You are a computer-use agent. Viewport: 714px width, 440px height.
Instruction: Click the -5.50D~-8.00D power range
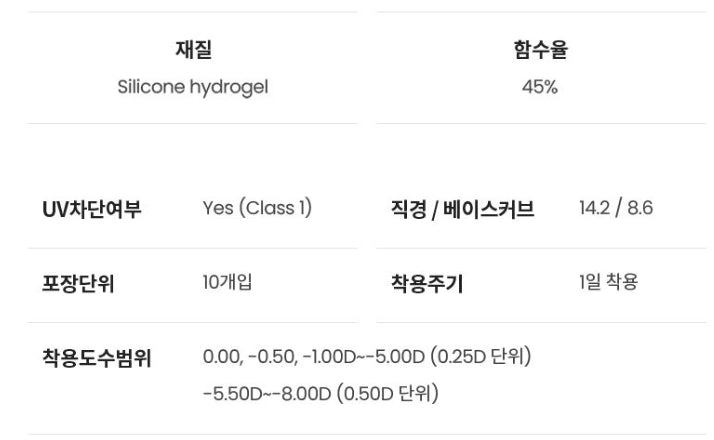[x=266, y=393]
